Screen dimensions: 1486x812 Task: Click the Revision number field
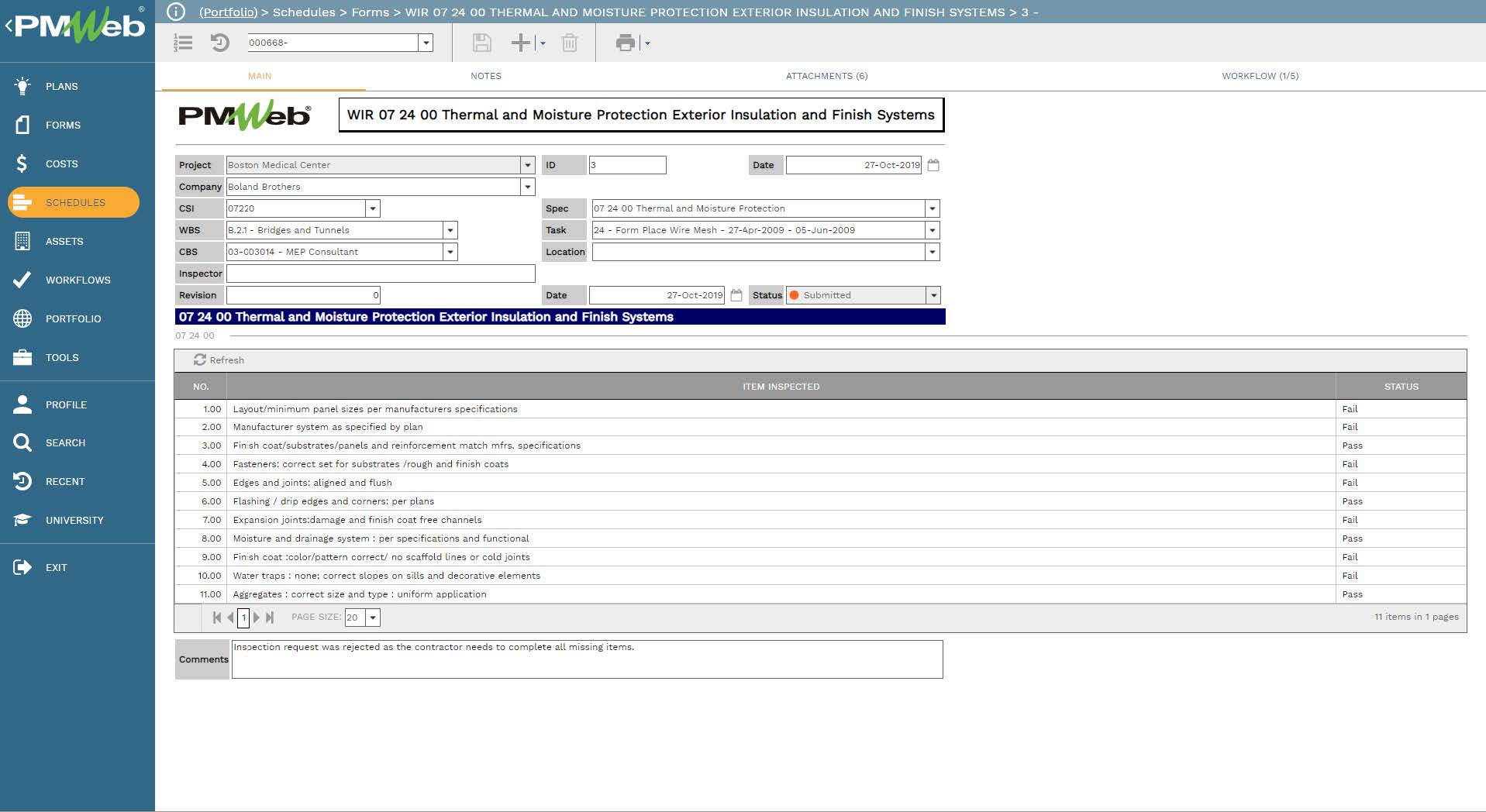click(x=303, y=295)
